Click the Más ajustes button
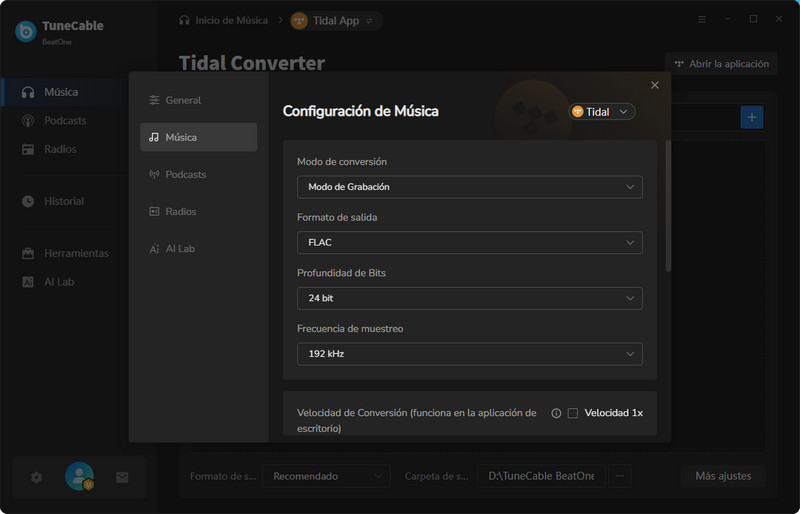The height and width of the screenshot is (514, 800). (x=723, y=476)
